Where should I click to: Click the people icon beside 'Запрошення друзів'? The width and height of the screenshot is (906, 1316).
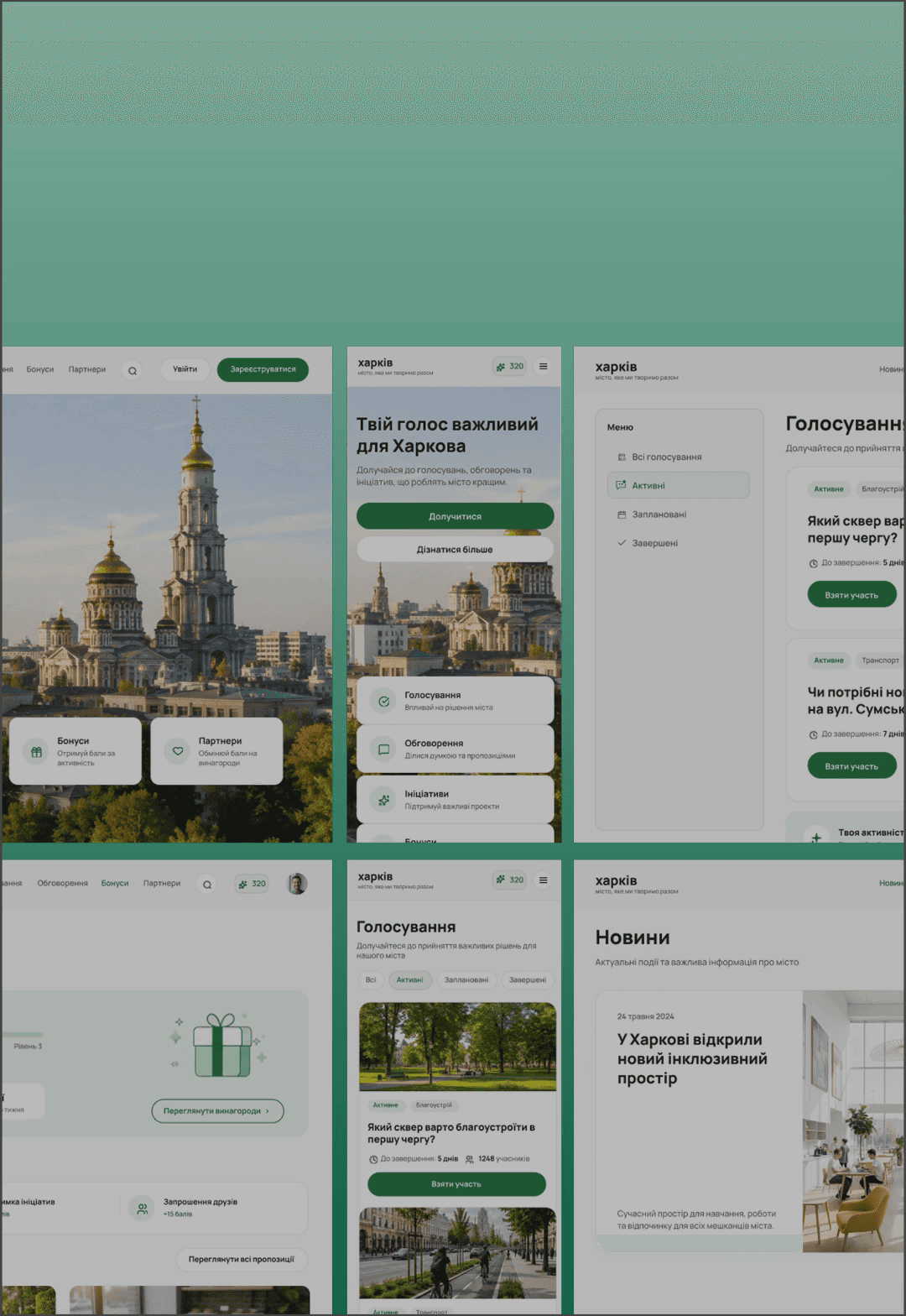pyautogui.click(x=143, y=1209)
